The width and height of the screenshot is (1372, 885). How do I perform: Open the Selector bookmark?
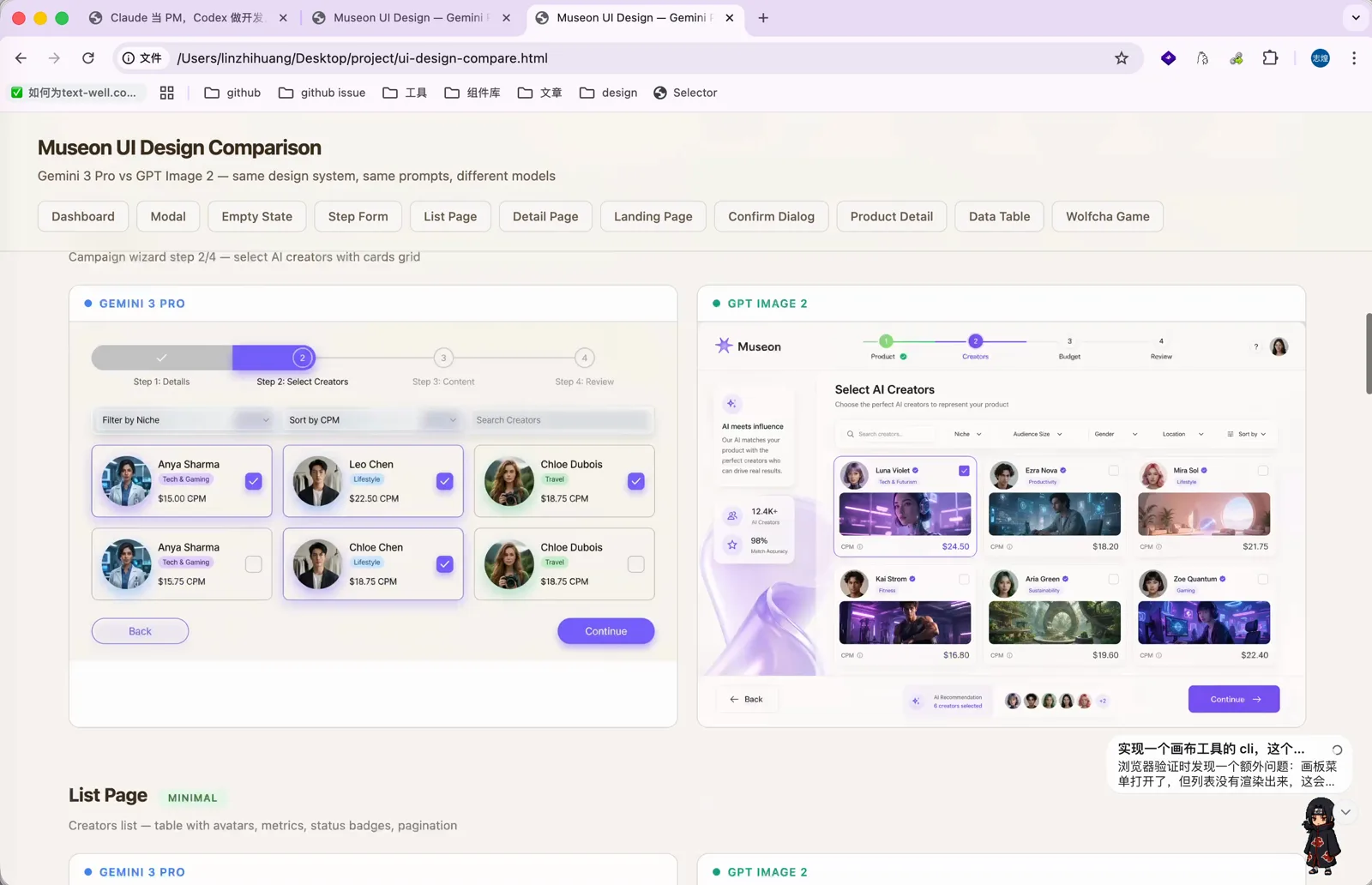(685, 93)
